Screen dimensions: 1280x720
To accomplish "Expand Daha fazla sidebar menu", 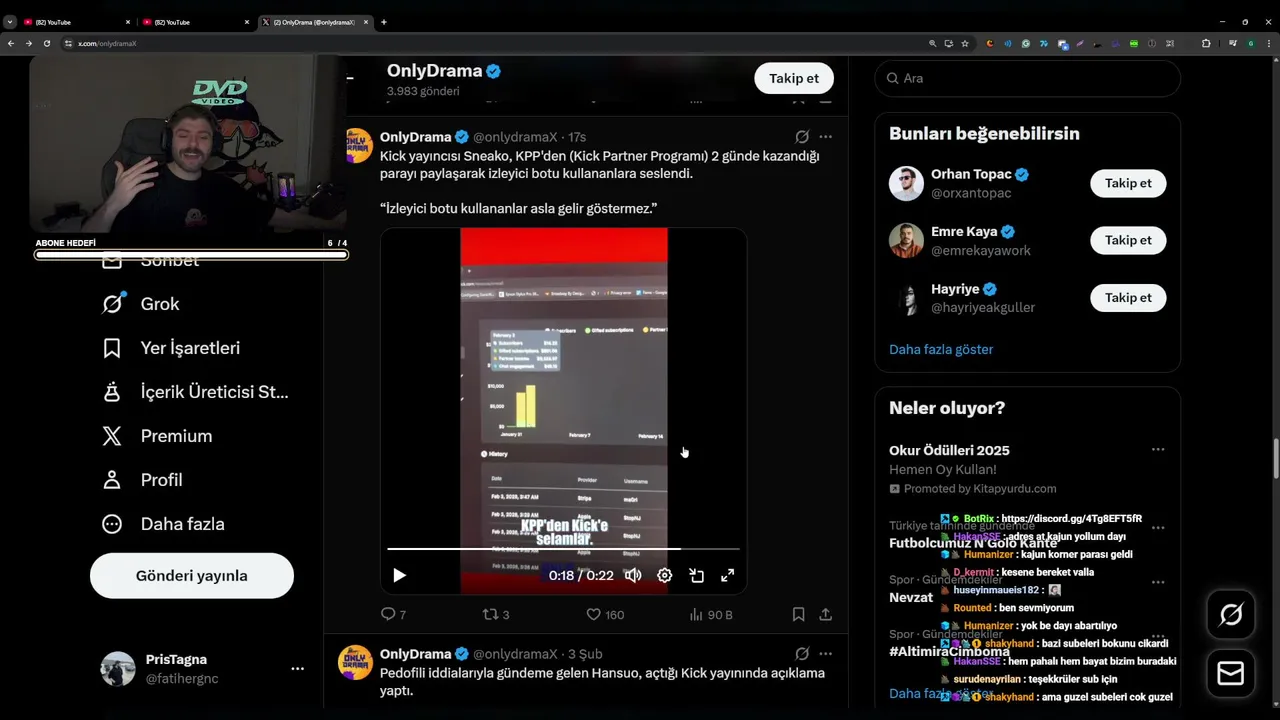I will 163,524.
